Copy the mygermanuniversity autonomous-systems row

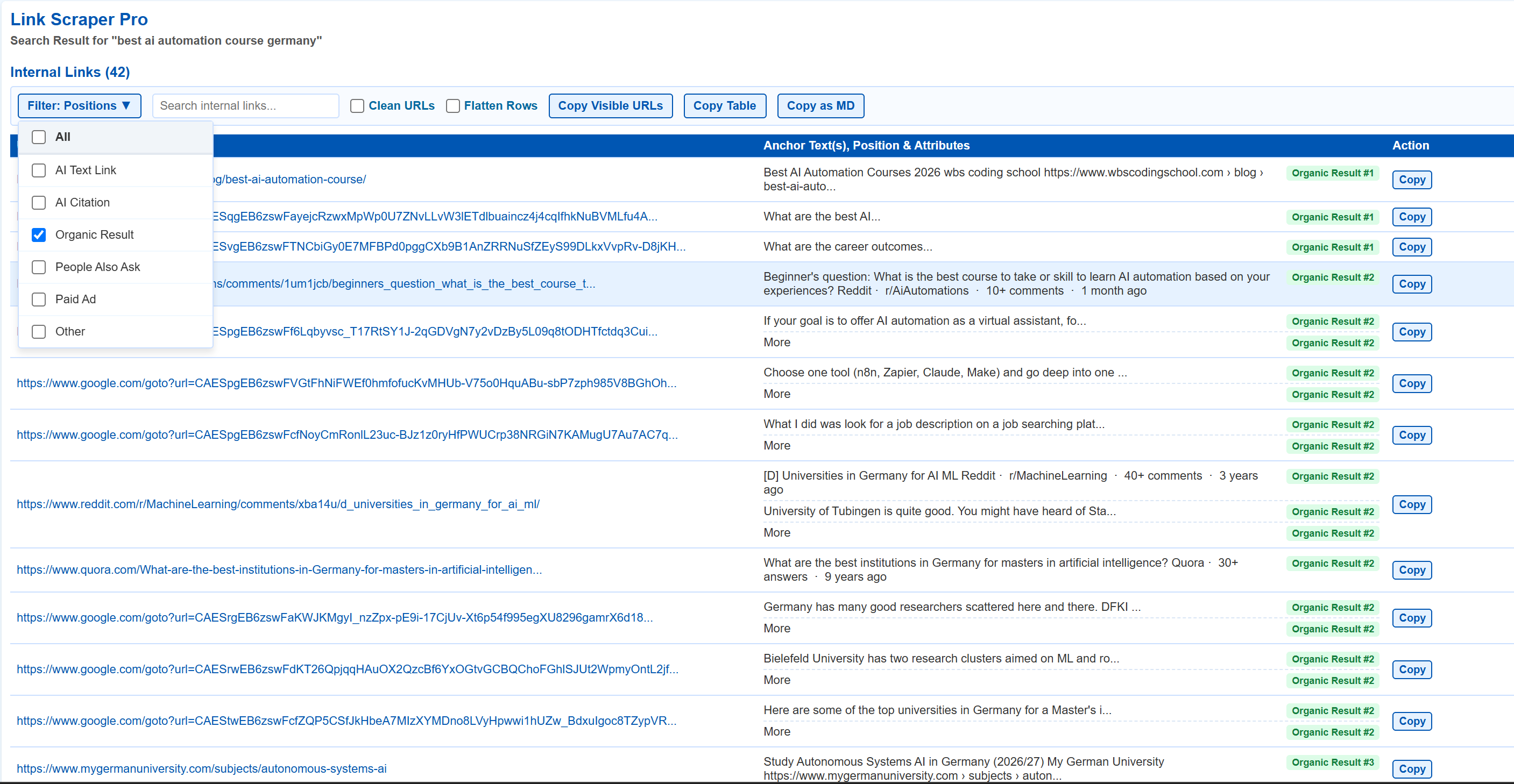click(x=1412, y=769)
